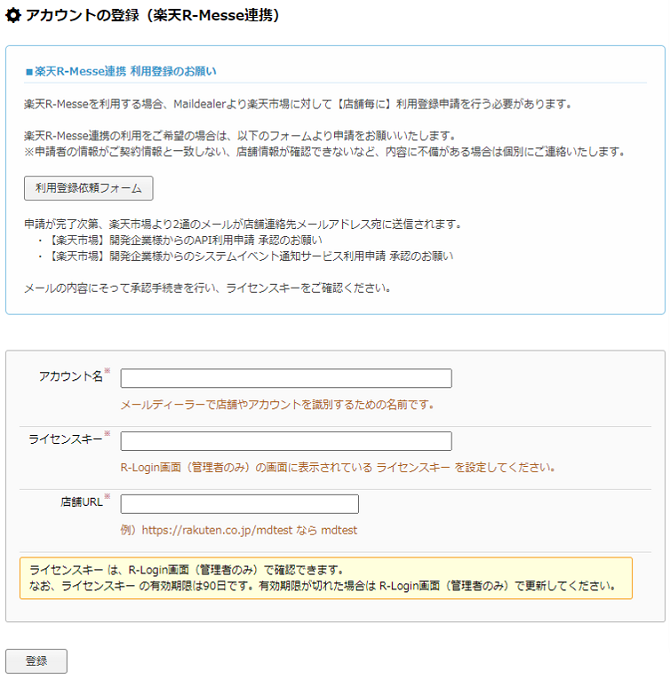Click the 店舗URL field label

[82, 502]
